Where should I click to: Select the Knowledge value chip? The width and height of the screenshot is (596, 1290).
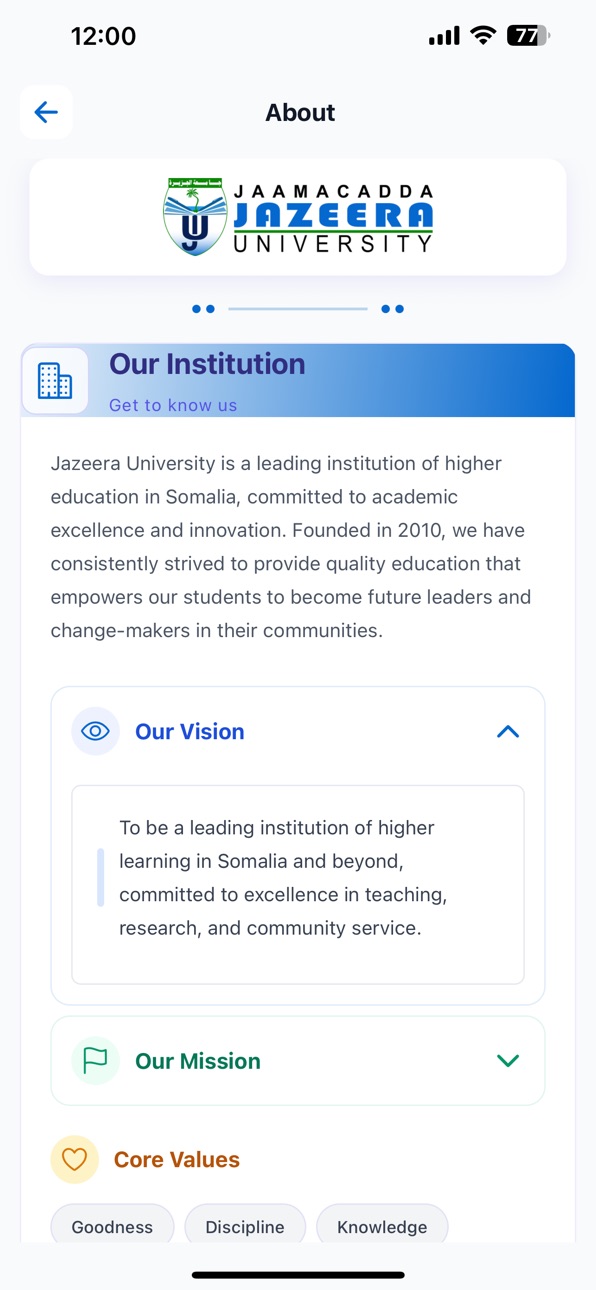[x=382, y=1227]
